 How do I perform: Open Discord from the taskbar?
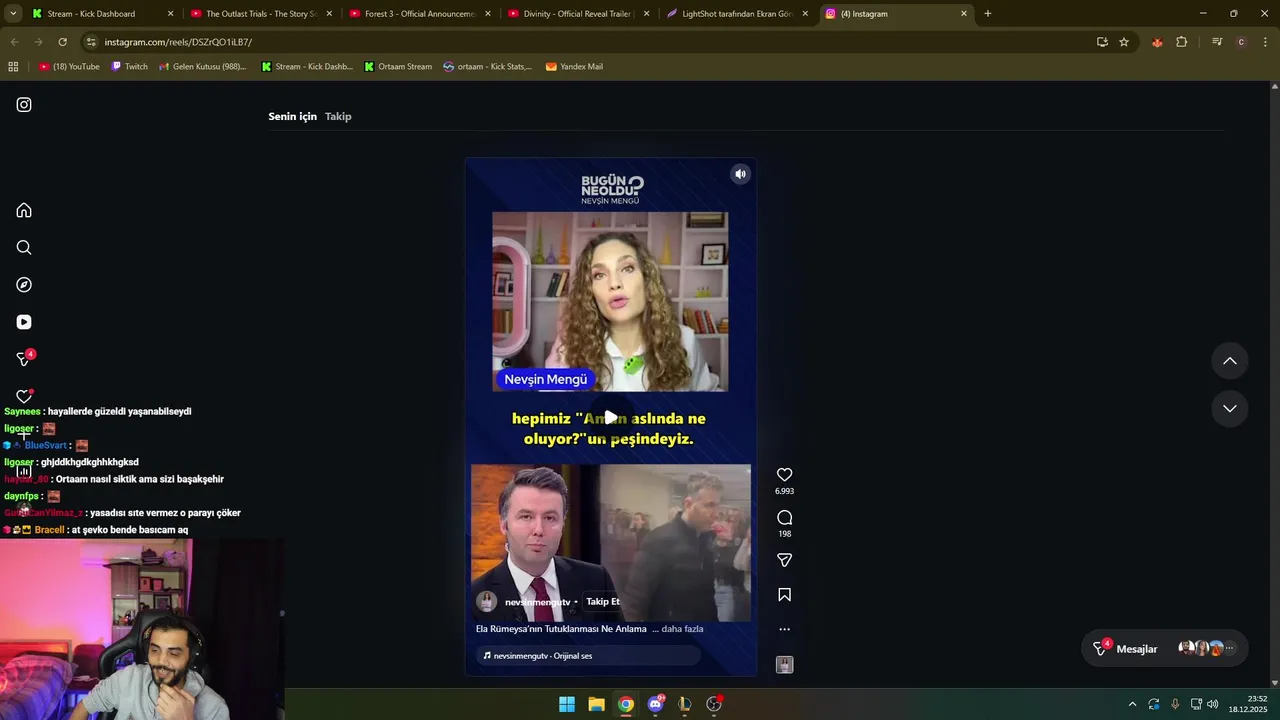(x=655, y=704)
